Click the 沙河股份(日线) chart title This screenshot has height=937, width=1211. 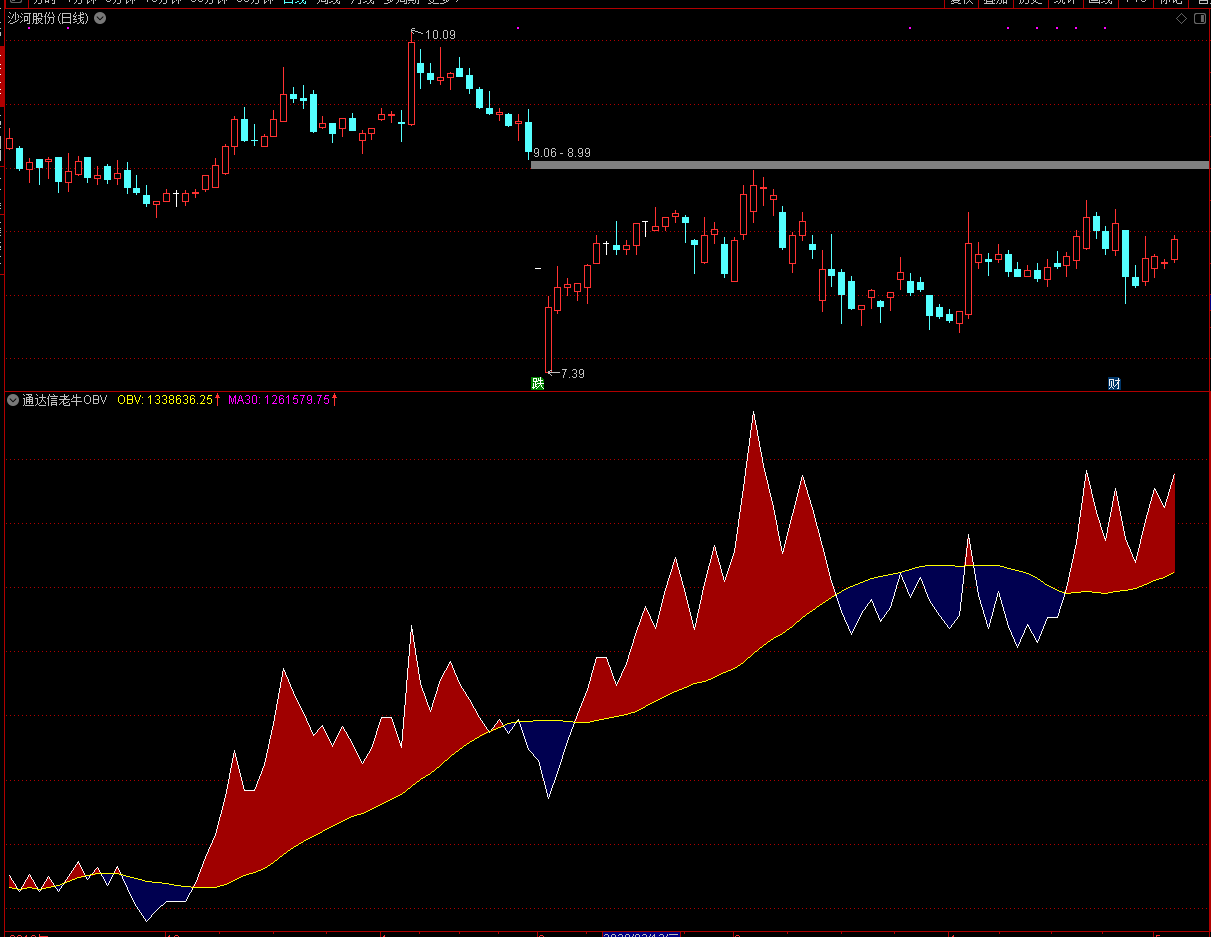tap(47, 18)
